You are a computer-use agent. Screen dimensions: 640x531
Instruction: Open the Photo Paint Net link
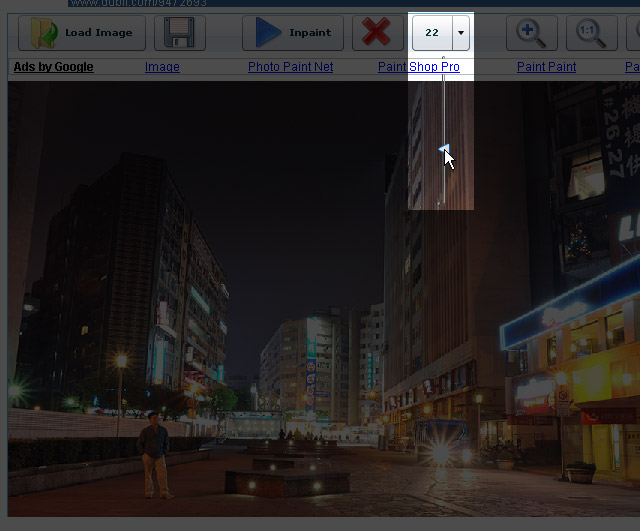coord(291,67)
